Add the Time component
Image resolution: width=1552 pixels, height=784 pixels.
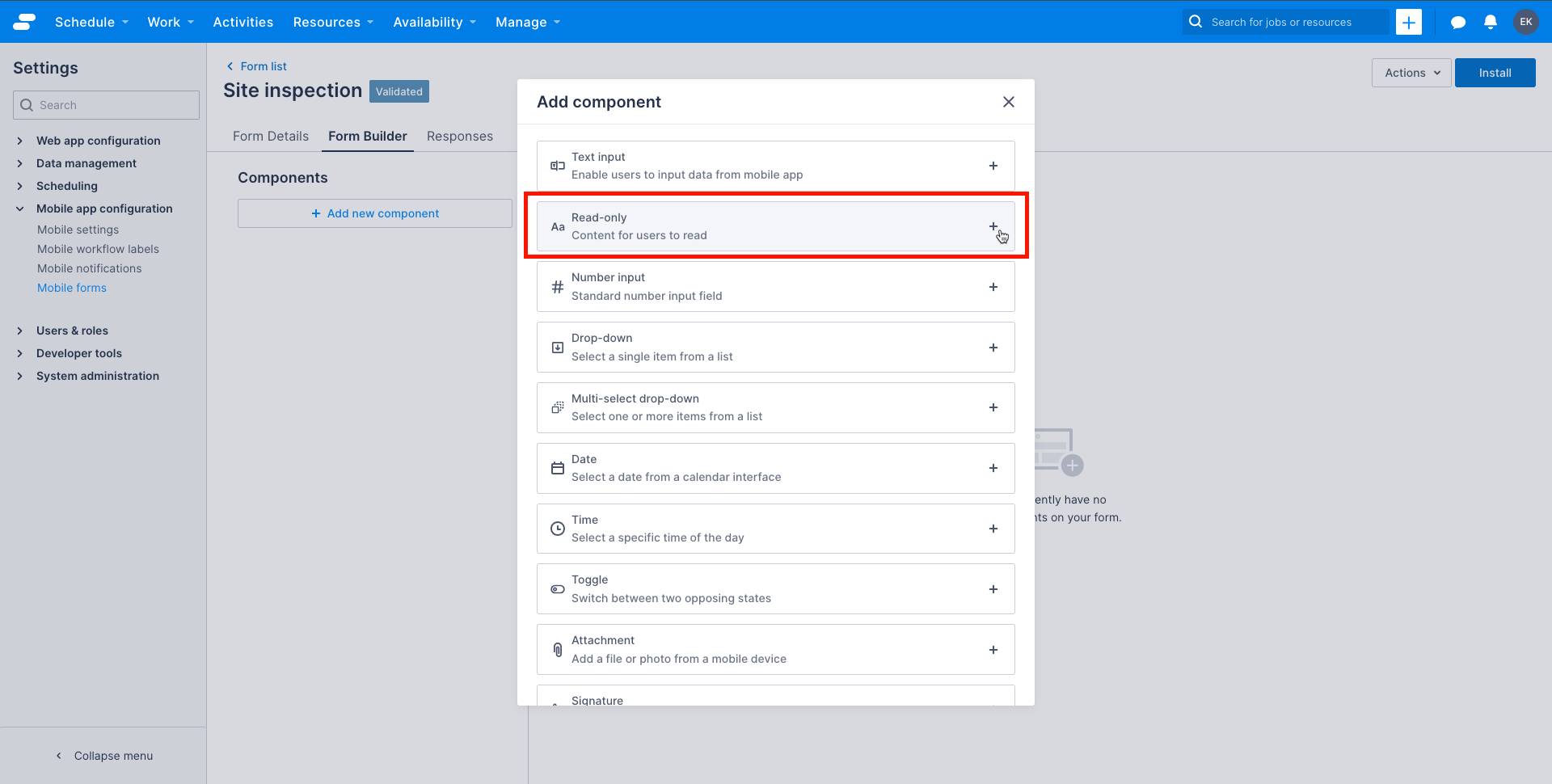(993, 529)
